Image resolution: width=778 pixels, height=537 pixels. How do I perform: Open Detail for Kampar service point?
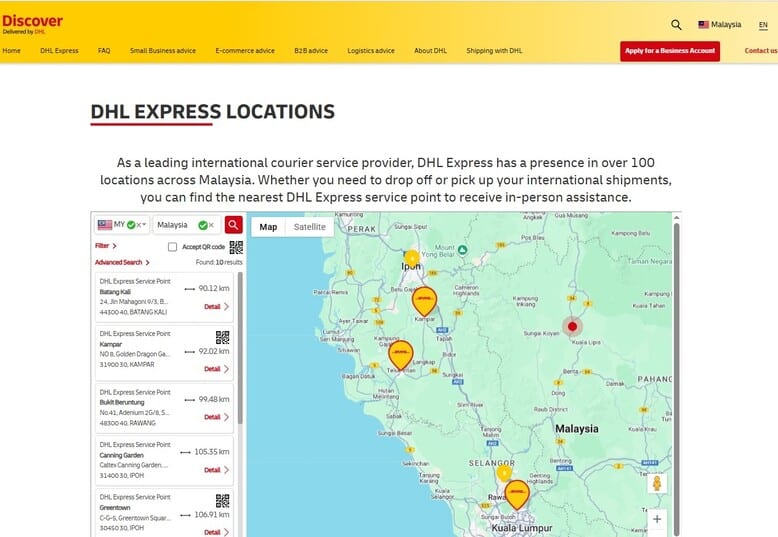tap(216, 369)
